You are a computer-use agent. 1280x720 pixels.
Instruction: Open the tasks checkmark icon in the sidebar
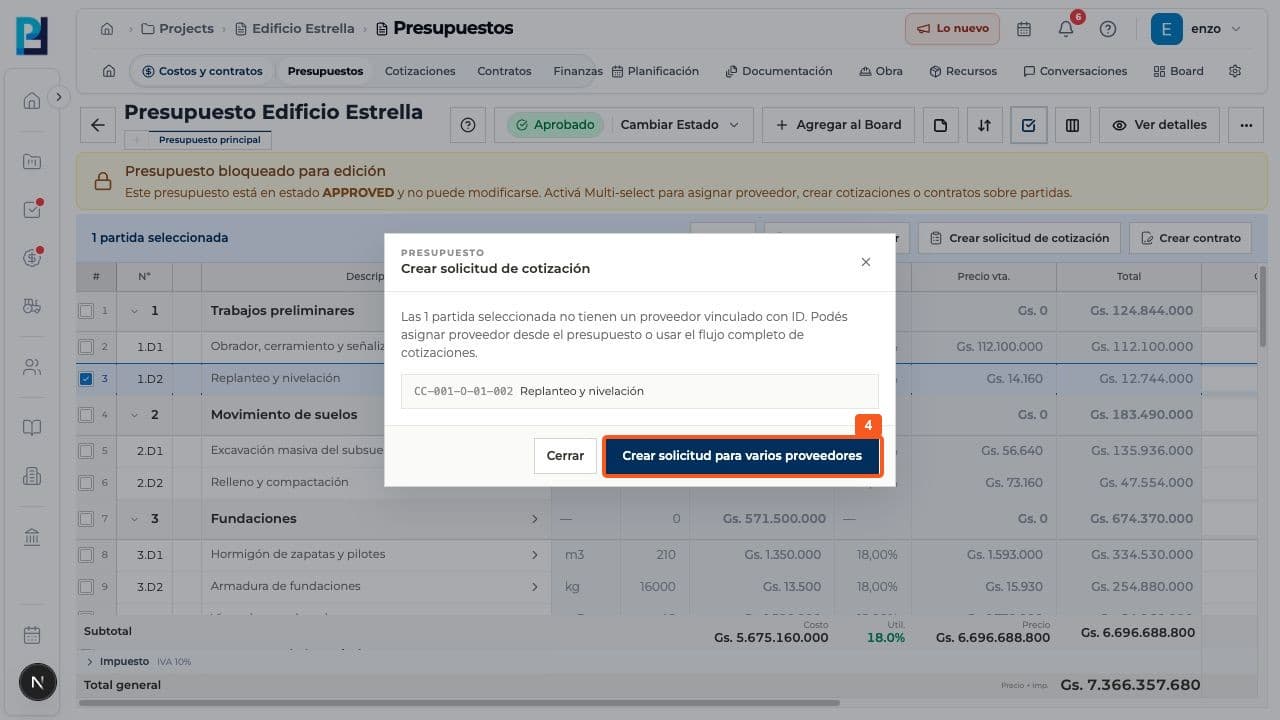[x=32, y=210]
